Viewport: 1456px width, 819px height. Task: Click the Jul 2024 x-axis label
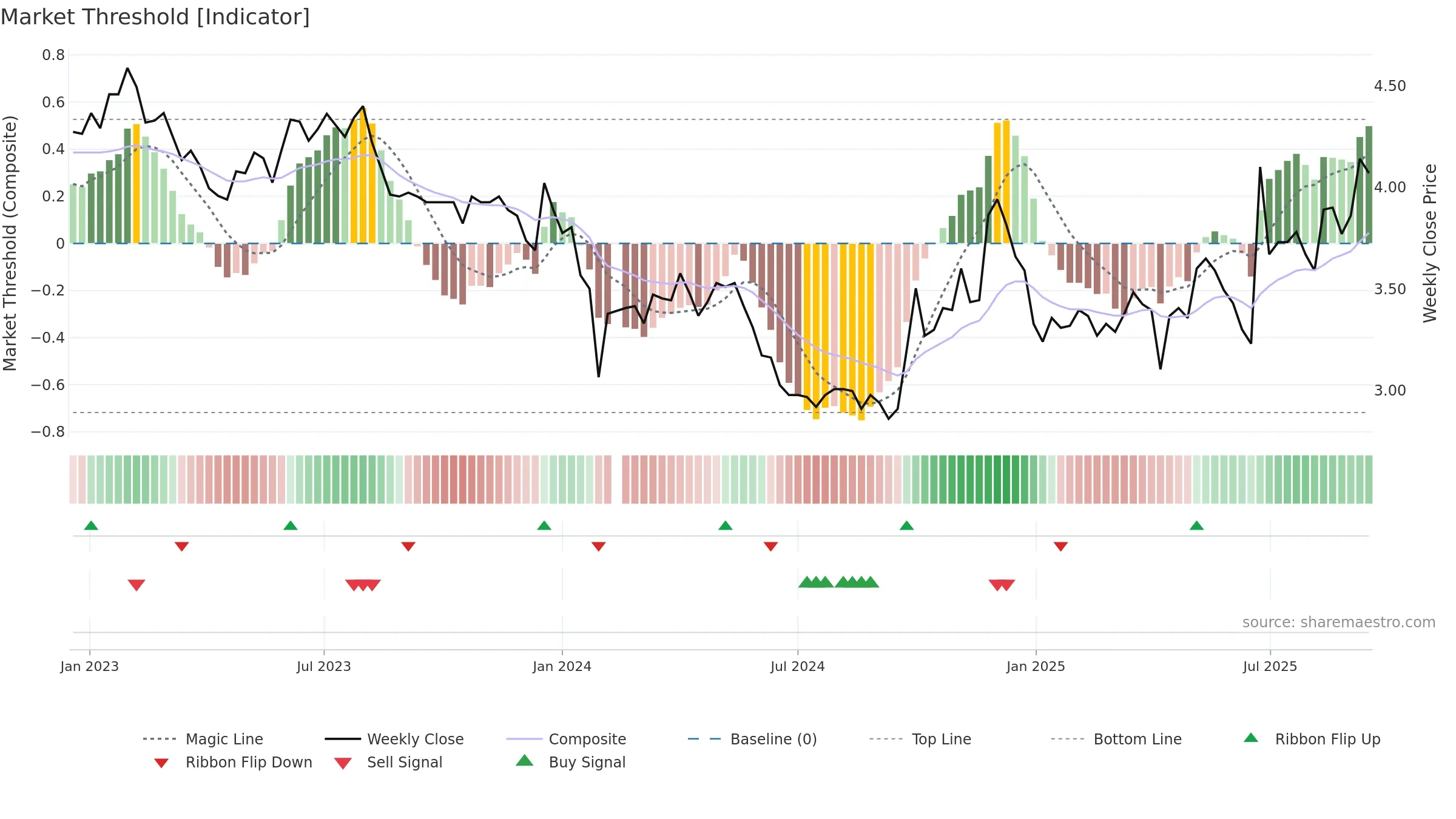(798, 666)
